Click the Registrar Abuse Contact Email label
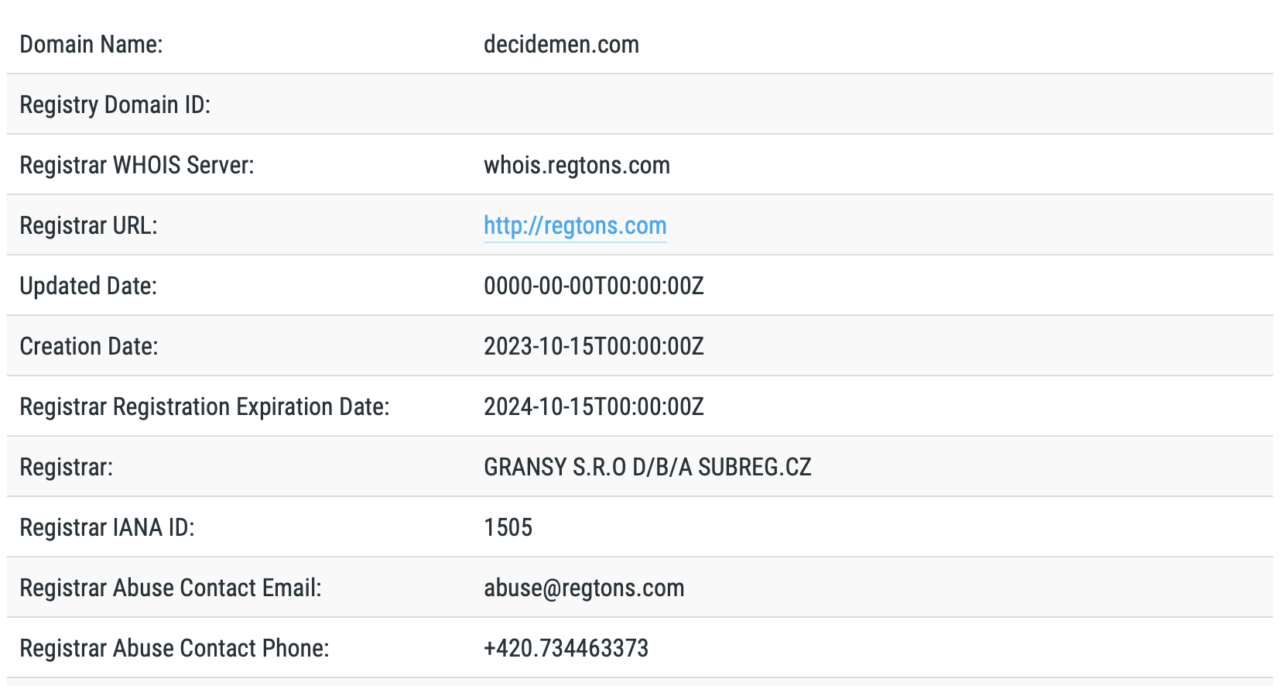The image size is (1280, 686). tap(170, 588)
